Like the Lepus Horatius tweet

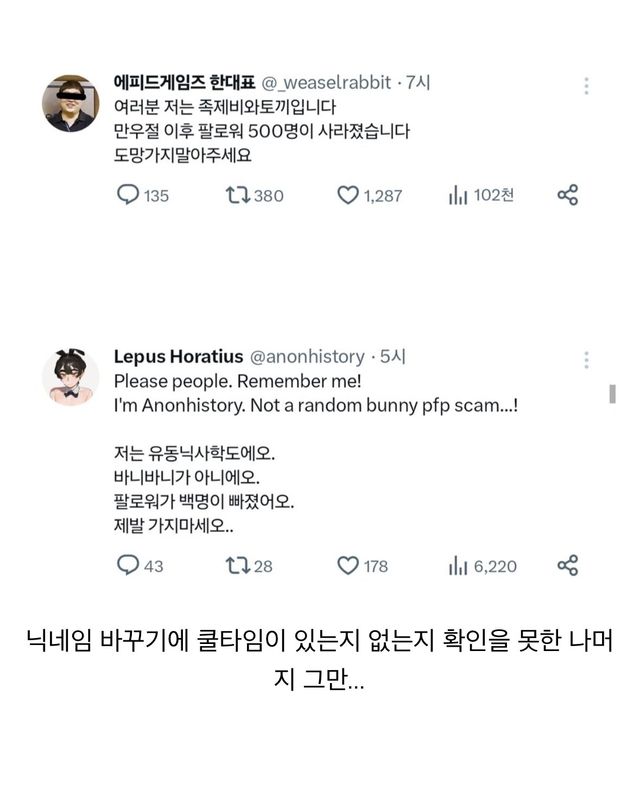click(x=347, y=566)
